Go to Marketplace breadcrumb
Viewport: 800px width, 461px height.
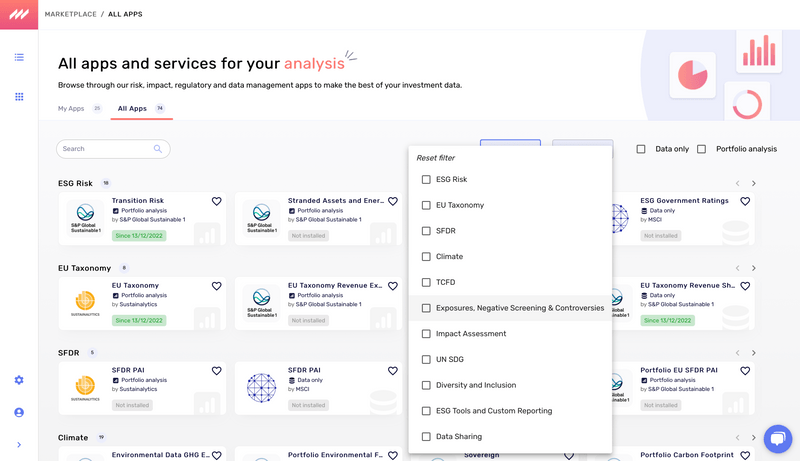click(70, 14)
